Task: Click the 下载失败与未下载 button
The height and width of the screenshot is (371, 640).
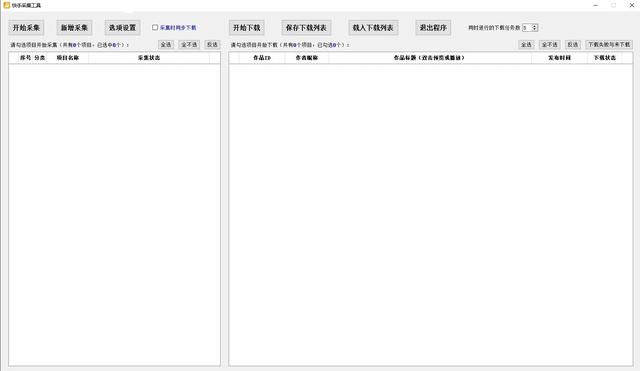Action: 609,44
